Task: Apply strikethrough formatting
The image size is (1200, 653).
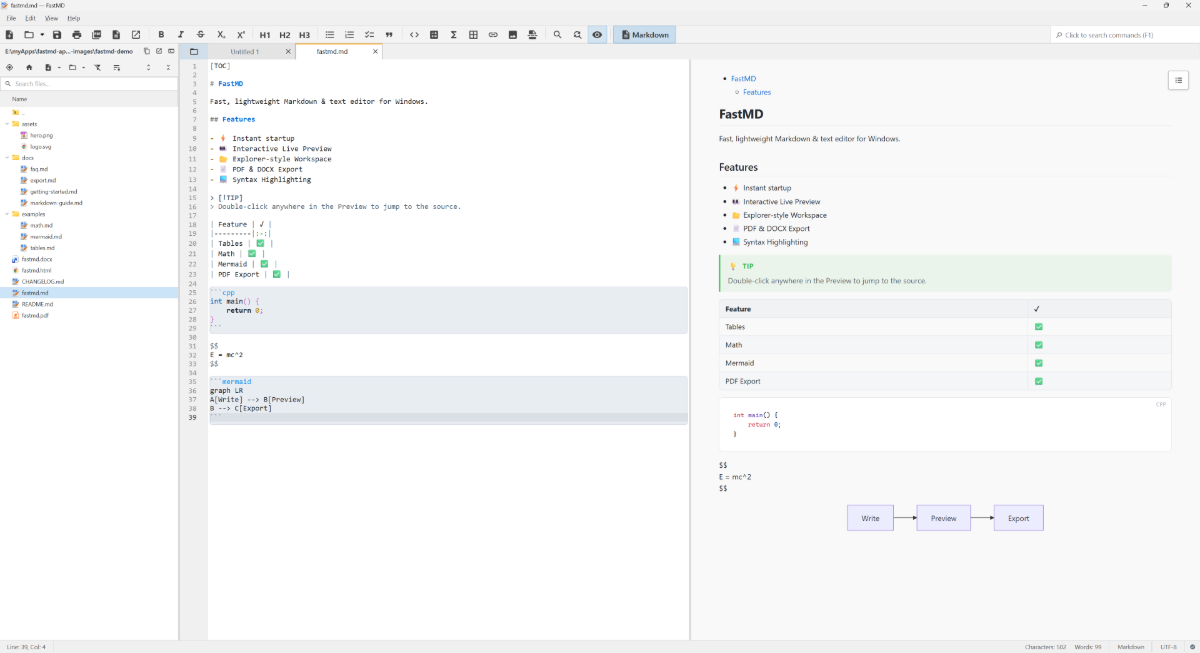Action: (x=201, y=35)
